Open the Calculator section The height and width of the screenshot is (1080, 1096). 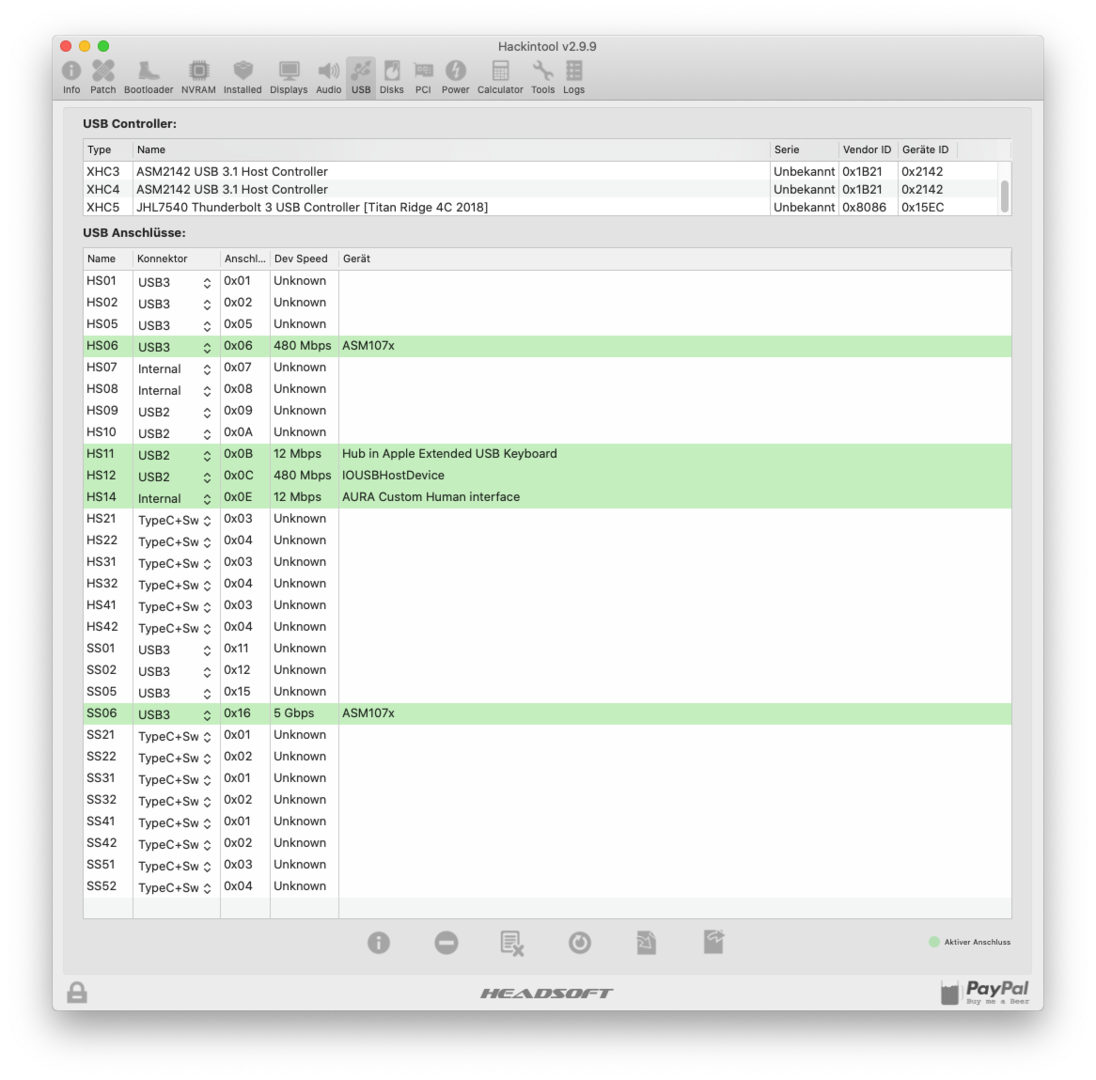point(500,78)
